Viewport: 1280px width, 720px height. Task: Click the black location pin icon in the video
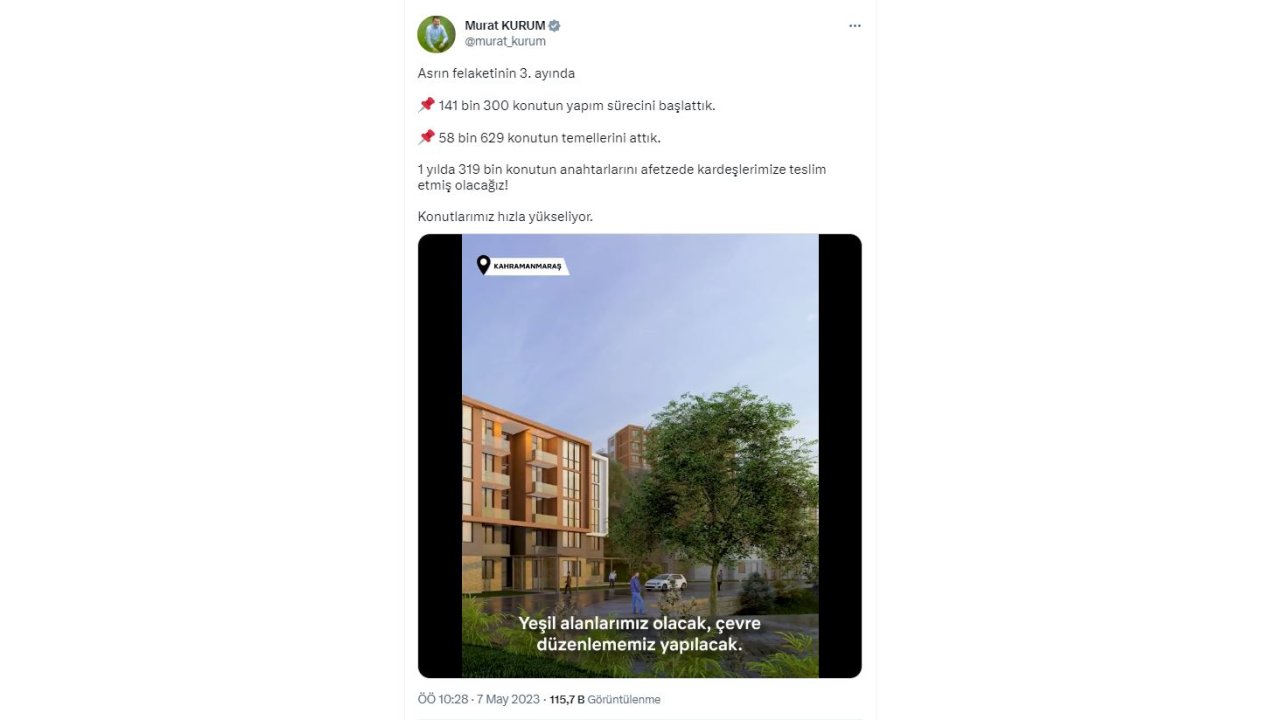484,265
